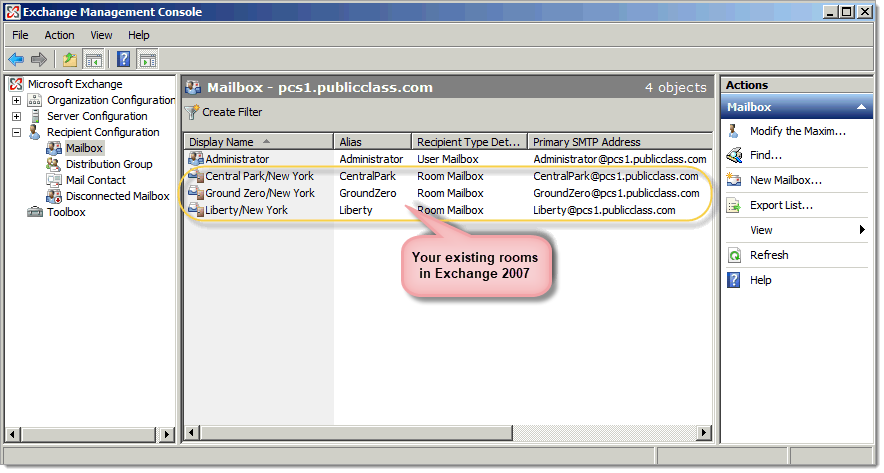Click the Create Filter funnel icon
884x473 pixels.
[192, 112]
